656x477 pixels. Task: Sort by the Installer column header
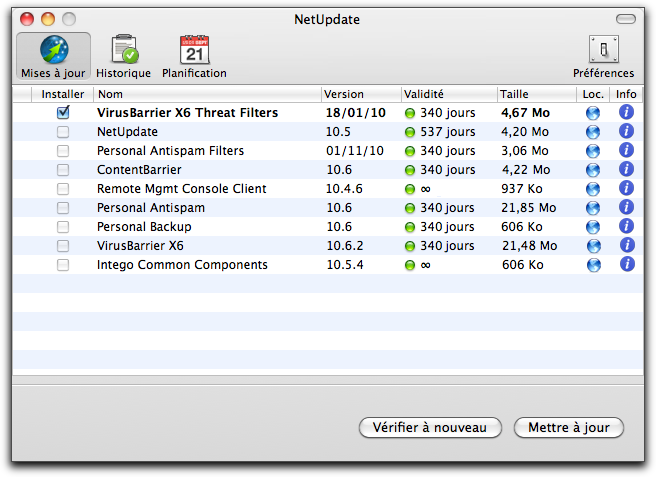pyautogui.click(x=63, y=94)
